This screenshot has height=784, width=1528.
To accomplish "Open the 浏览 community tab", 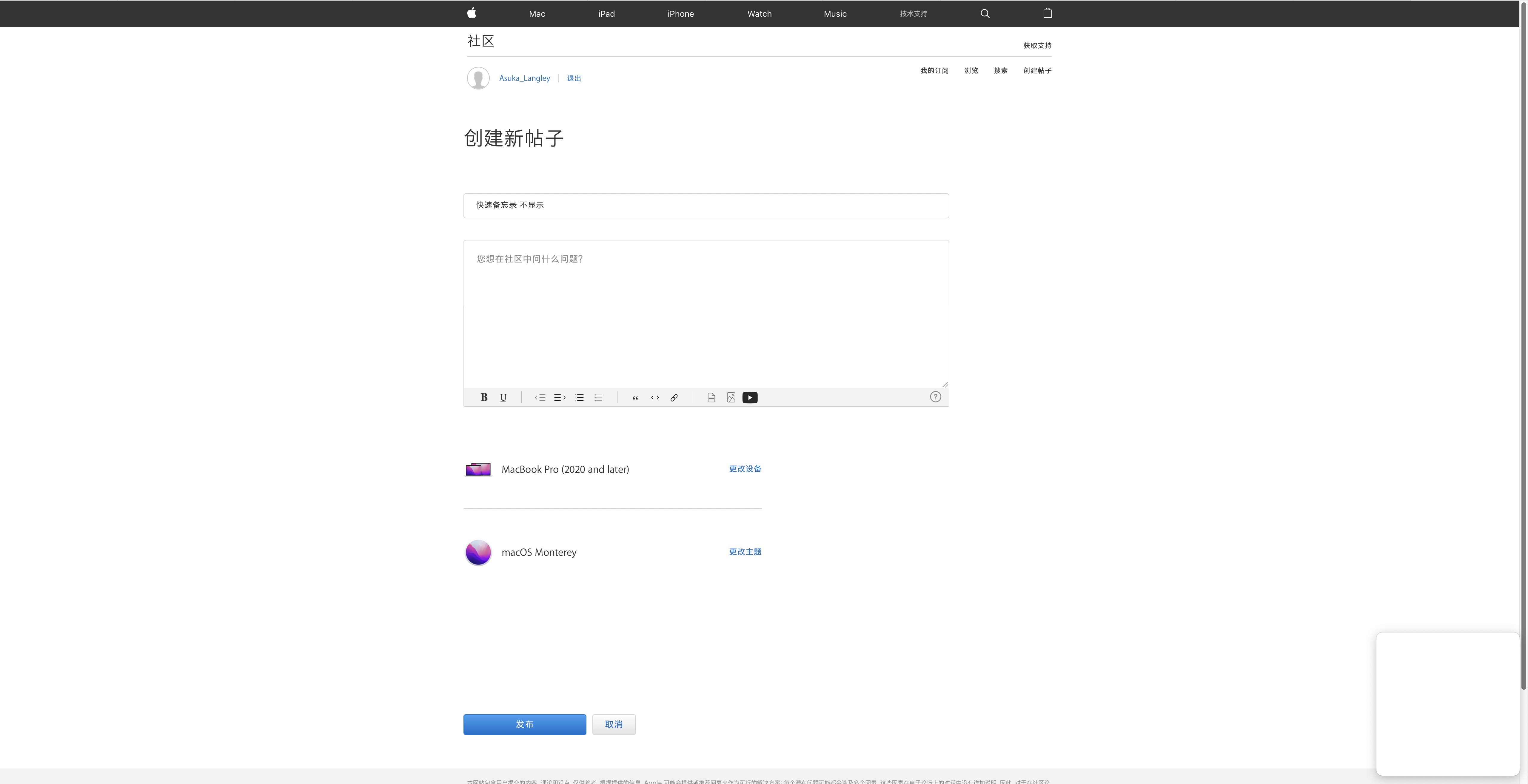I will pos(971,71).
